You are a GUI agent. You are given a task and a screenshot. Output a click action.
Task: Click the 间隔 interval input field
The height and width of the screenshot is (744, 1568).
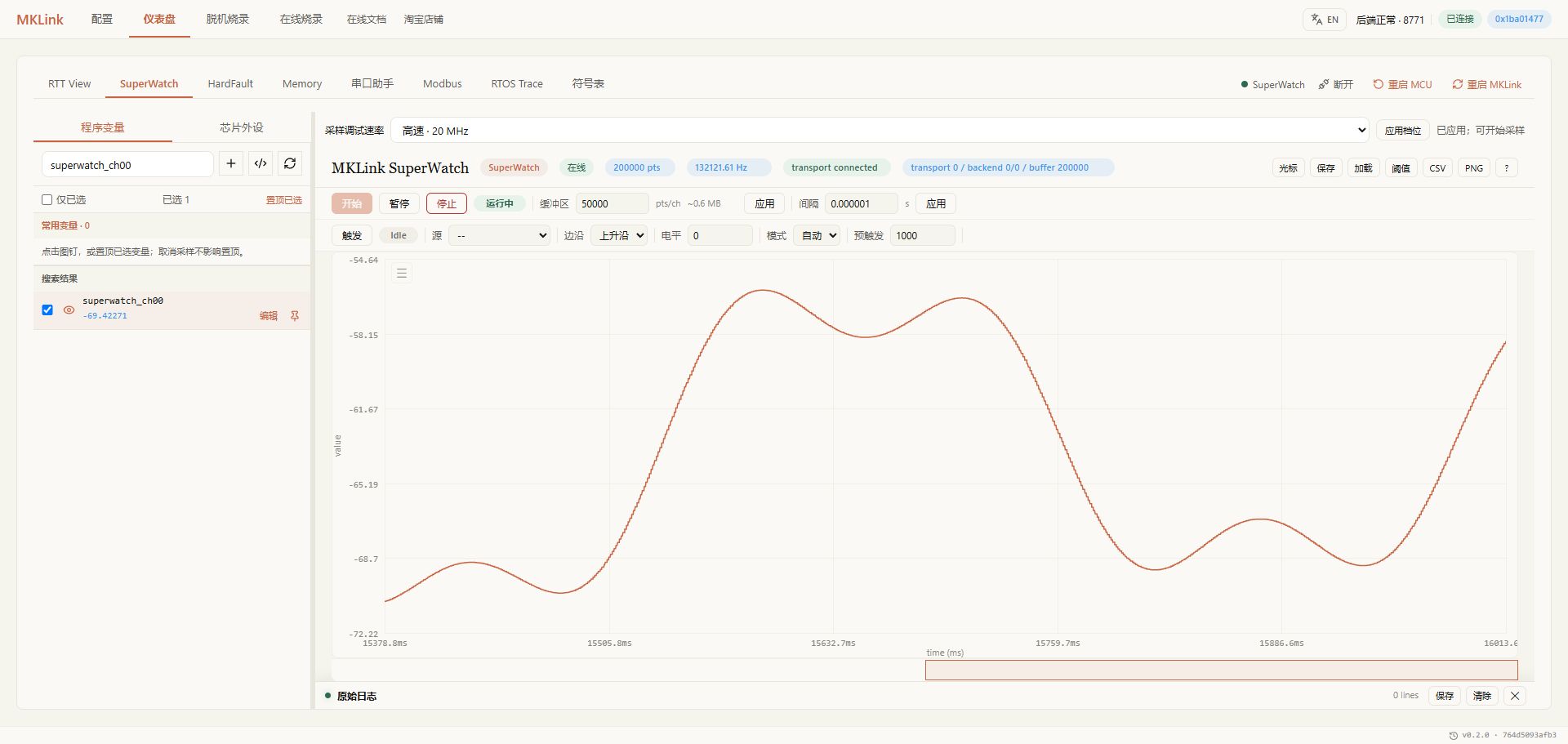[x=861, y=204]
